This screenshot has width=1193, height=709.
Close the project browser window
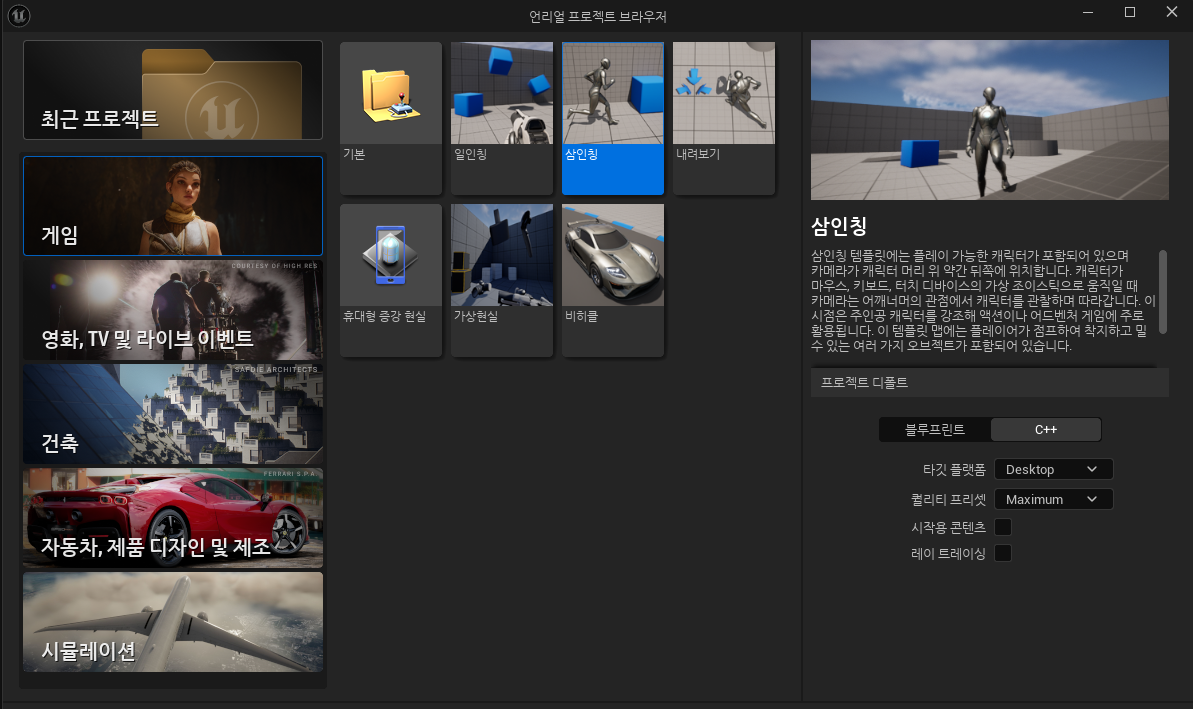tap(1172, 12)
